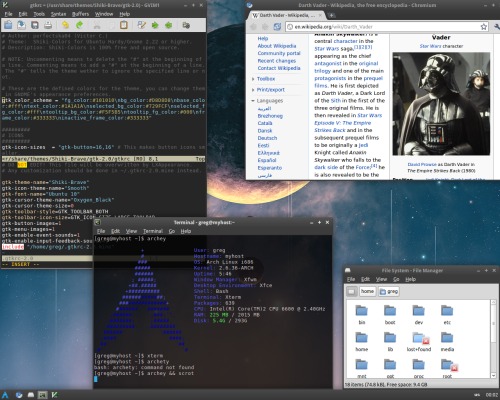Image resolution: width=500 pixels, height=400 pixels.
Task: Open GVim's Buffers menu
Action: point(80,14)
